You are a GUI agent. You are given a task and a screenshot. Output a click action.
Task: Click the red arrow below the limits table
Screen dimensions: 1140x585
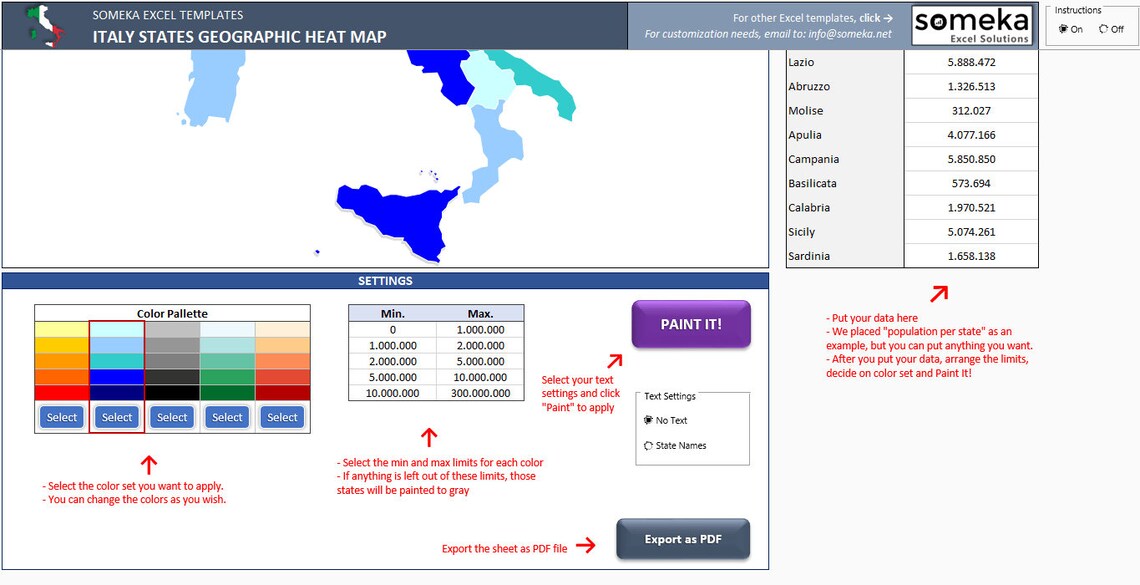[430, 437]
